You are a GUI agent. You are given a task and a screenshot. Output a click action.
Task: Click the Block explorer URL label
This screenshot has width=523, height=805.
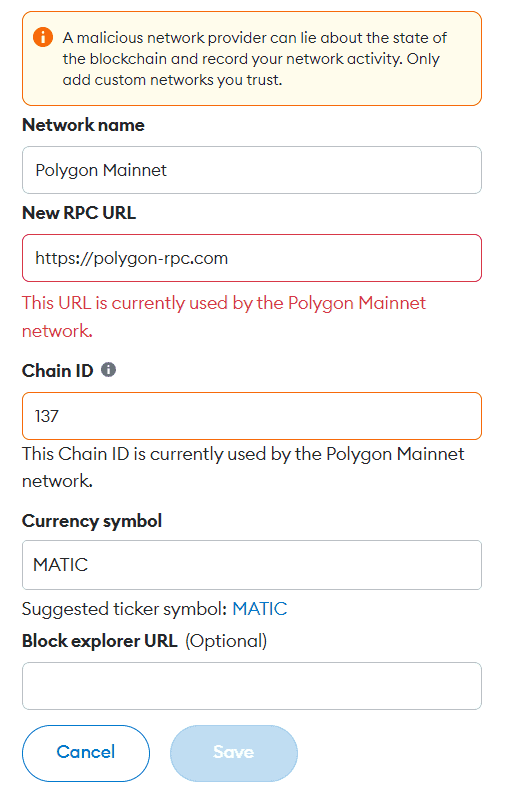100,641
